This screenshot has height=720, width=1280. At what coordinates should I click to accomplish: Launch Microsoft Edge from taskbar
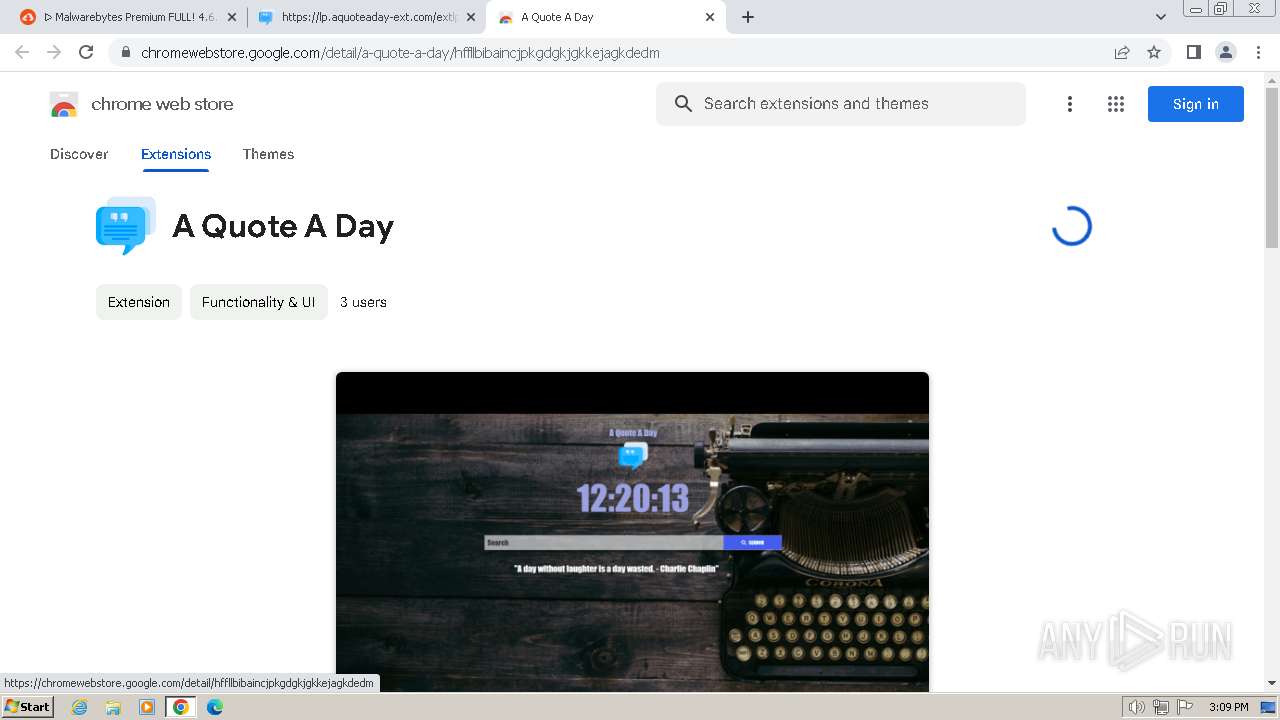pyautogui.click(x=215, y=707)
